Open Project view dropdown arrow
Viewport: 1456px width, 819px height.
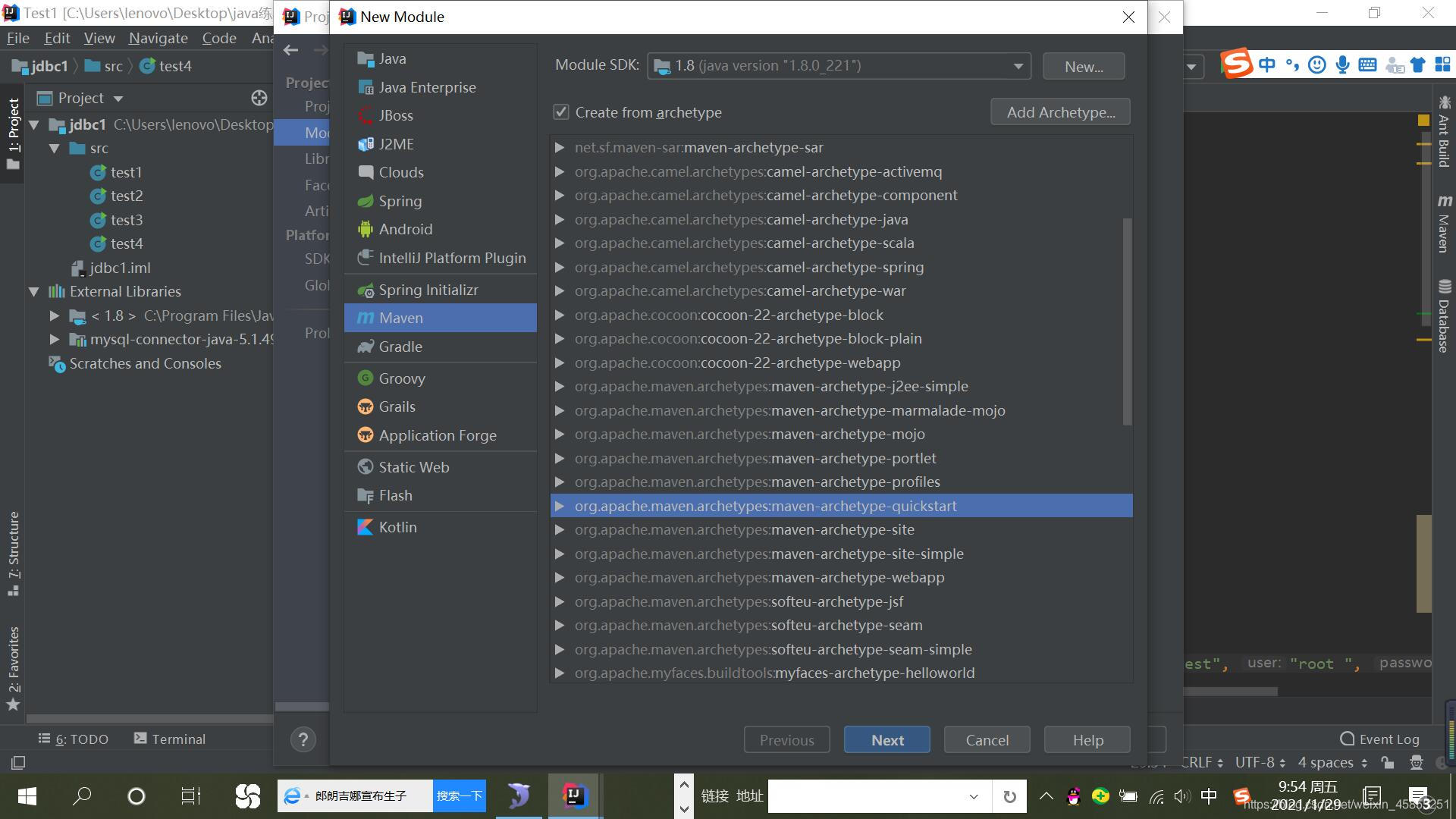click(x=118, y=99)
